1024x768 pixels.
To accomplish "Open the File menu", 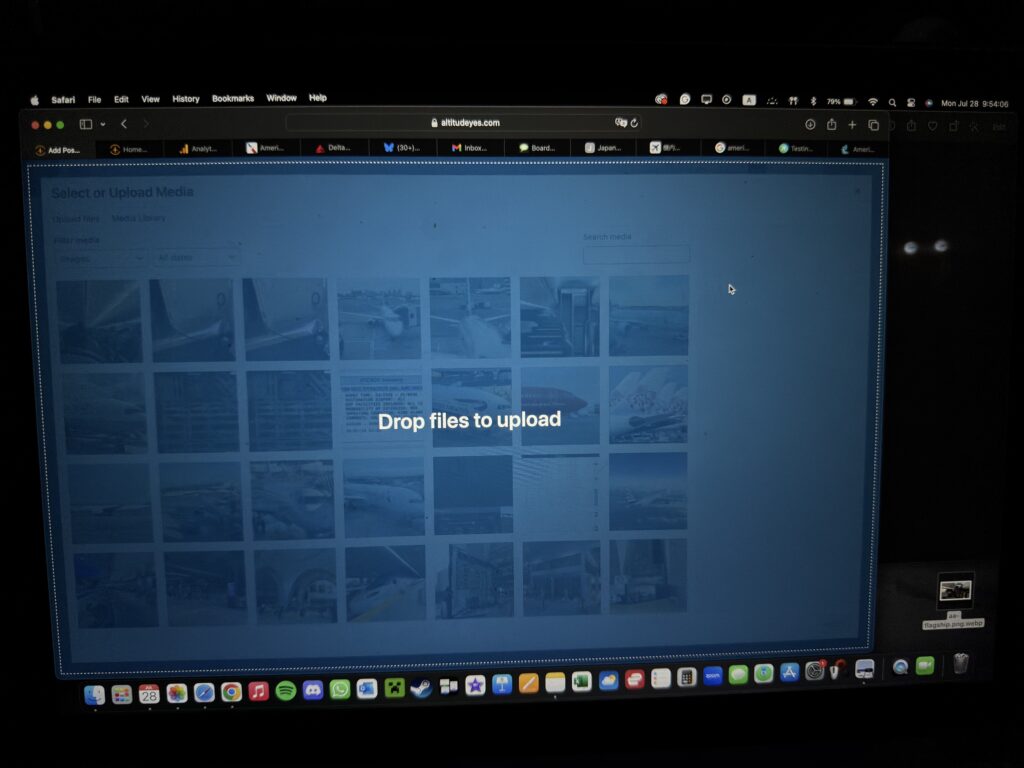I will (x=95, y=99).
